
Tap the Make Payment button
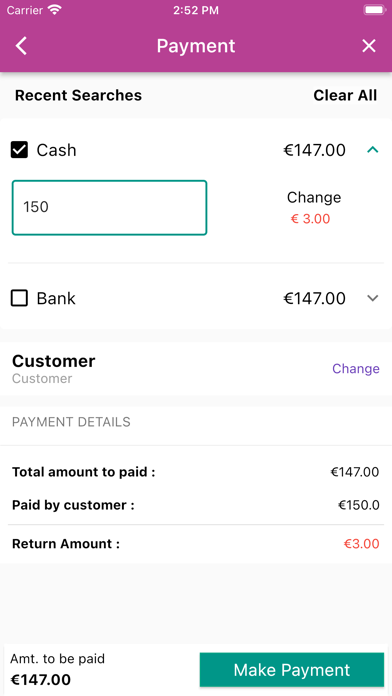pyautogui.click(x=292, y=670)
